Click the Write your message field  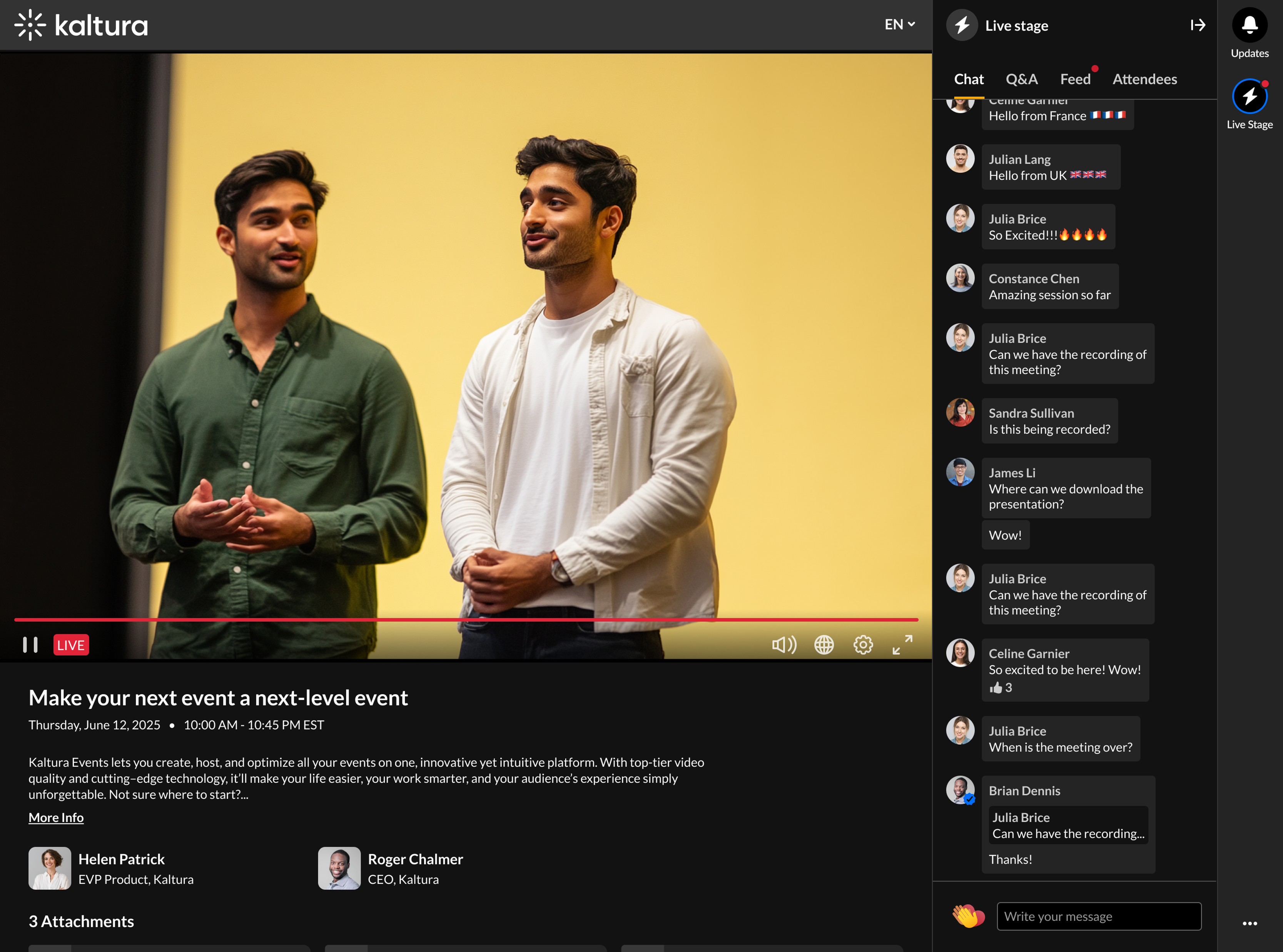click(1099, 916)
